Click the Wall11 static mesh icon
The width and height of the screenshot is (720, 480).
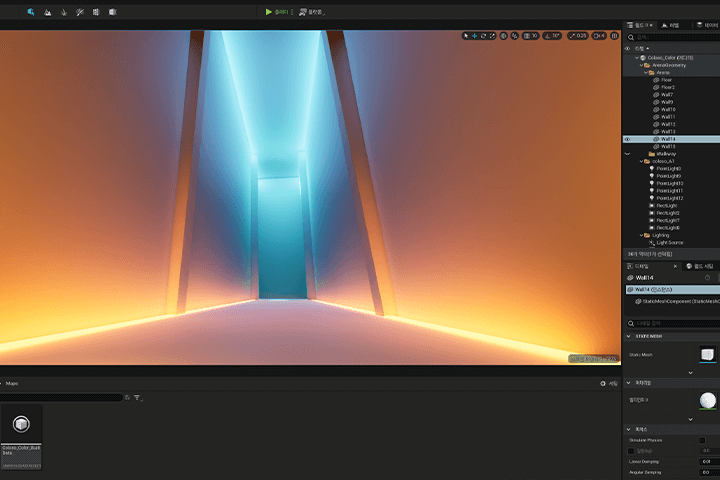click(656, 117)
